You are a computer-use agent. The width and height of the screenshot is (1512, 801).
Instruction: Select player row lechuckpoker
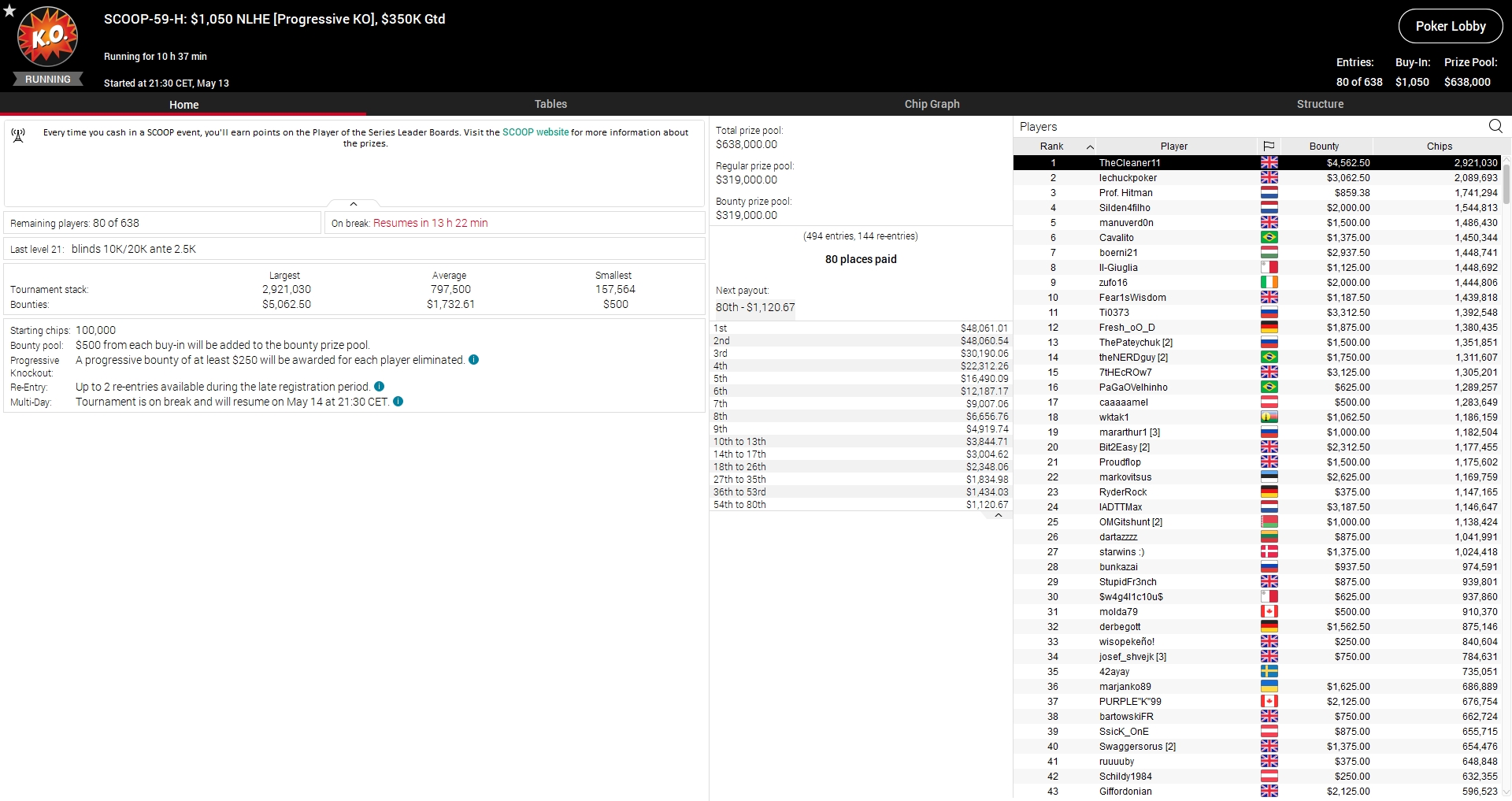point(1257,177)
